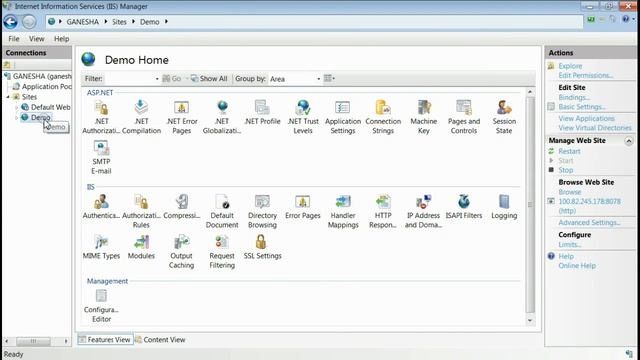Open Output Caching feature

pos(182,251)
